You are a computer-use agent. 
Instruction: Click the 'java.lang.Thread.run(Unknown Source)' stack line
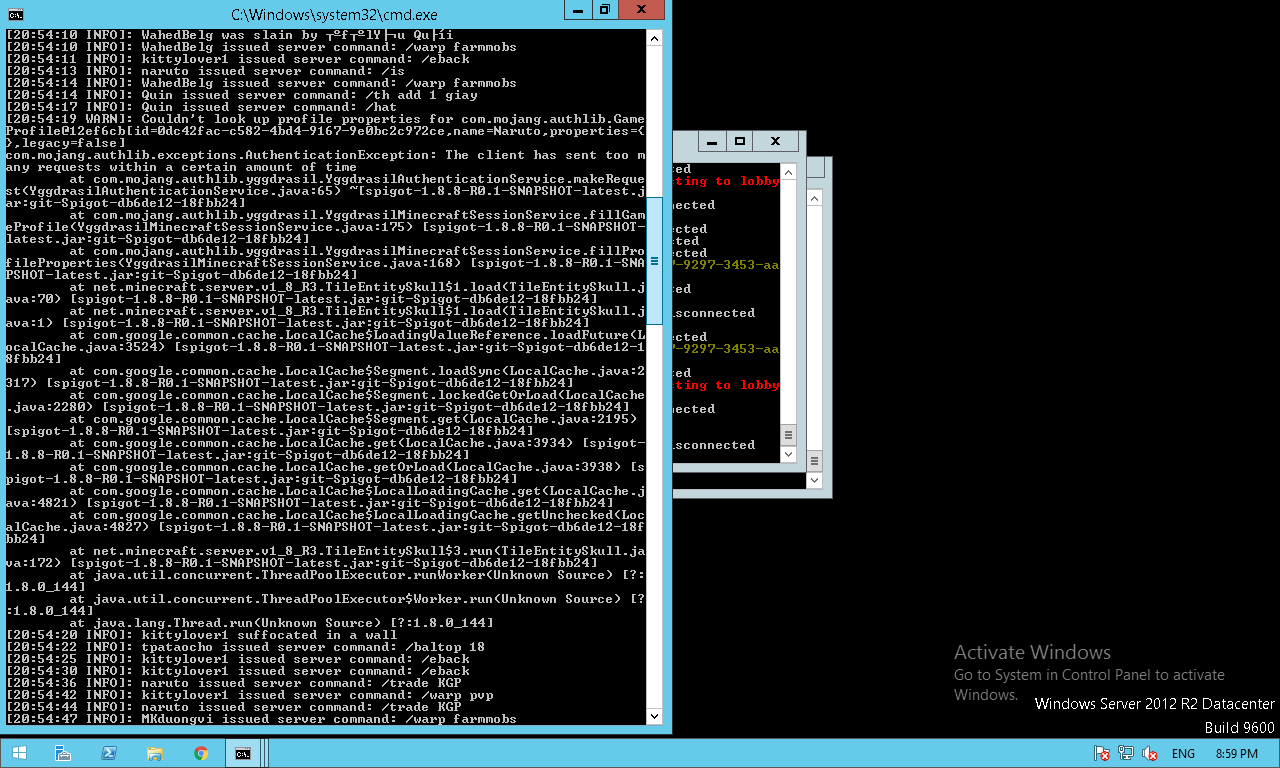pyautogui.click(x=282, y=623)
